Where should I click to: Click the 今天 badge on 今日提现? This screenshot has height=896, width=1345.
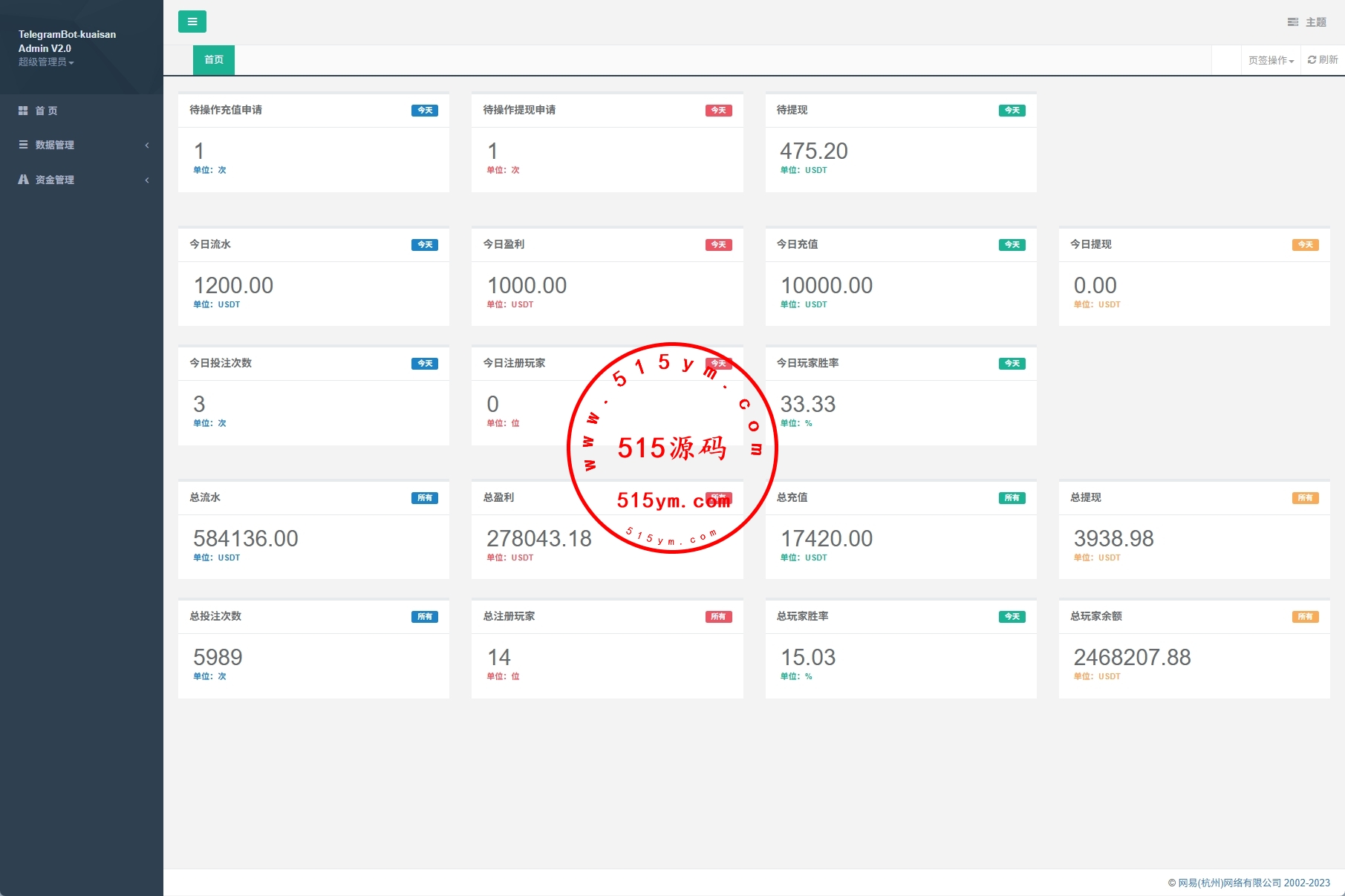pos(1305,245)
